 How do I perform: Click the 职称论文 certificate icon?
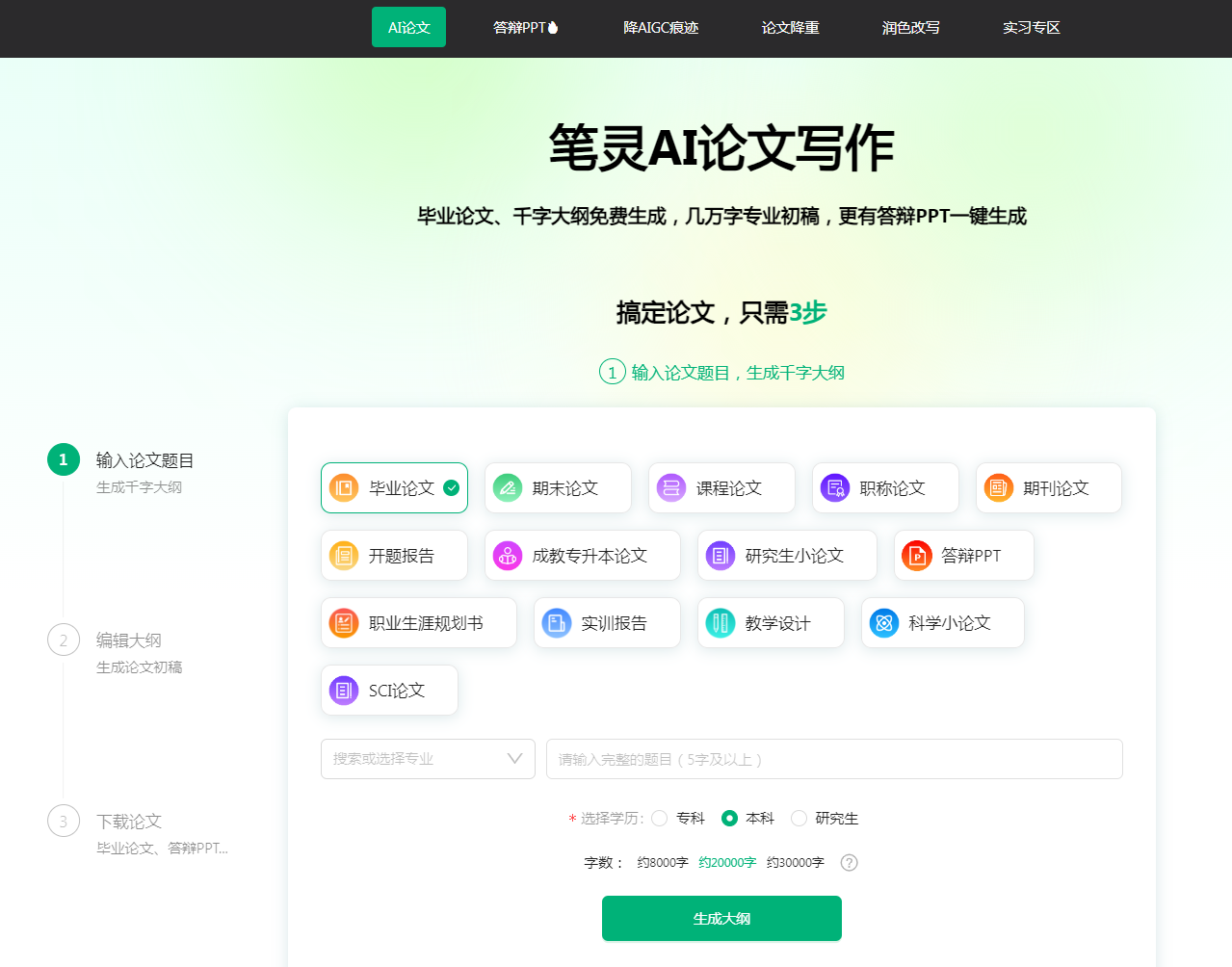click(x=835, y=488)
